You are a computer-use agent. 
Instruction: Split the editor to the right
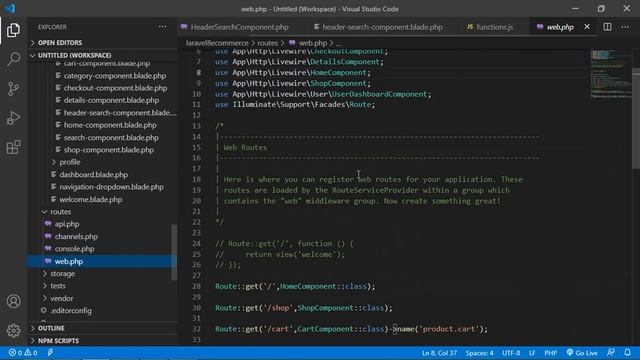point(607,27)
